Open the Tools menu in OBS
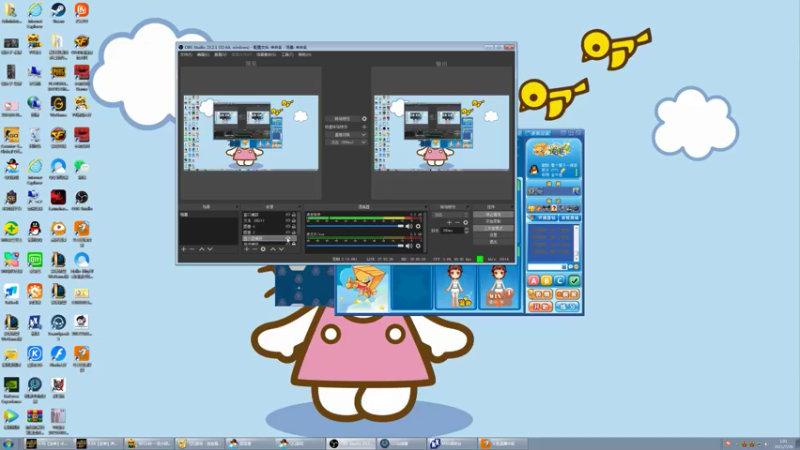 pyautogui.click(x=287, y=55)
